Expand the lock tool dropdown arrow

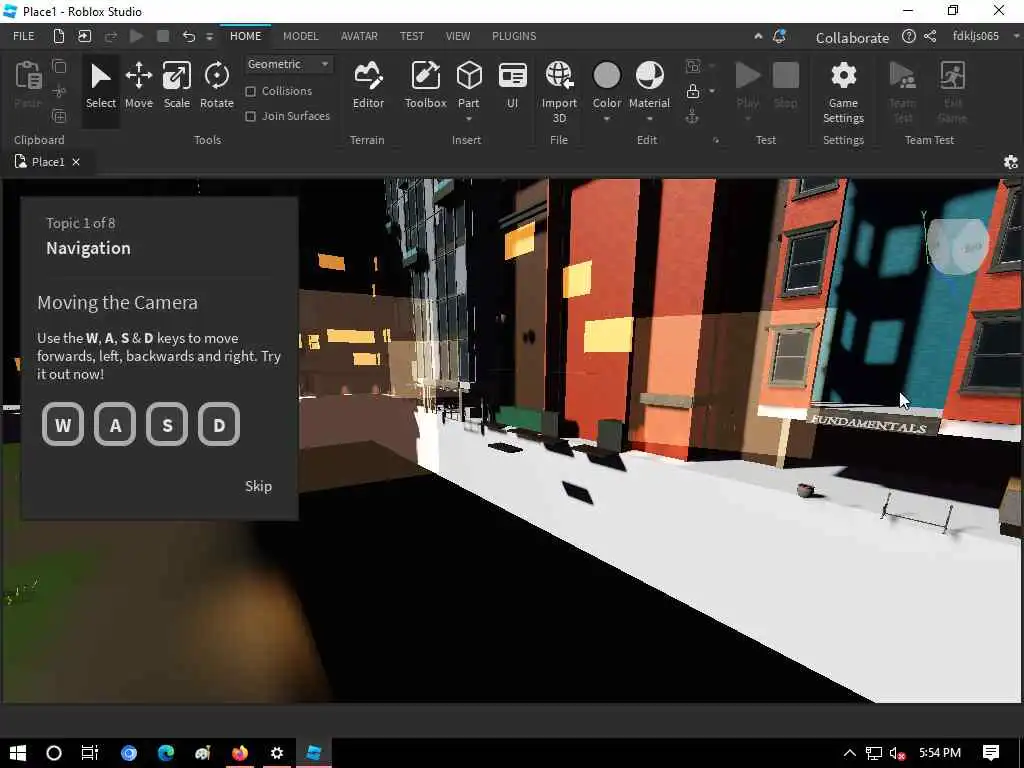712,91
